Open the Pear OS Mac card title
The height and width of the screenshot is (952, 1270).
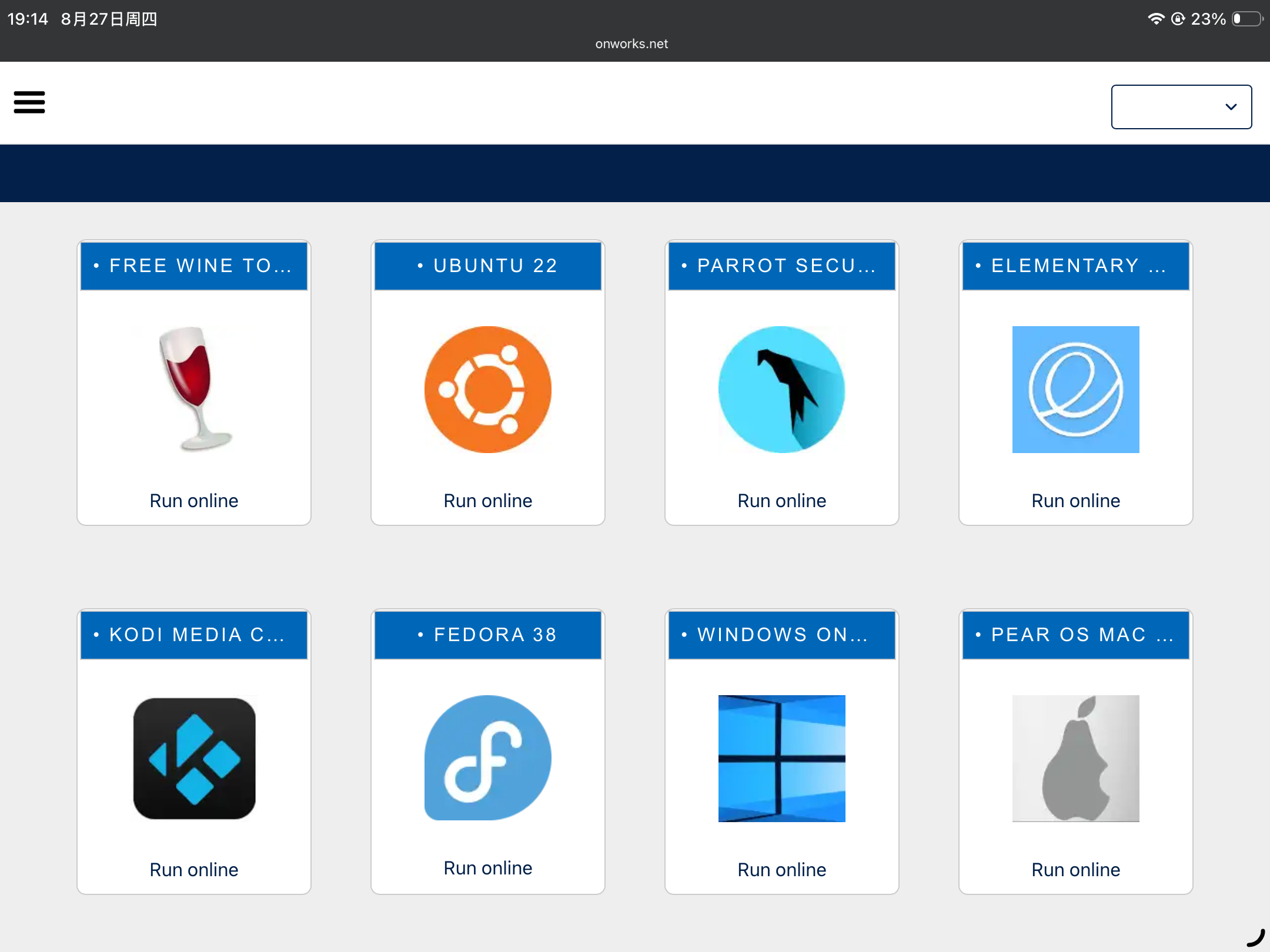[1076, 635]
